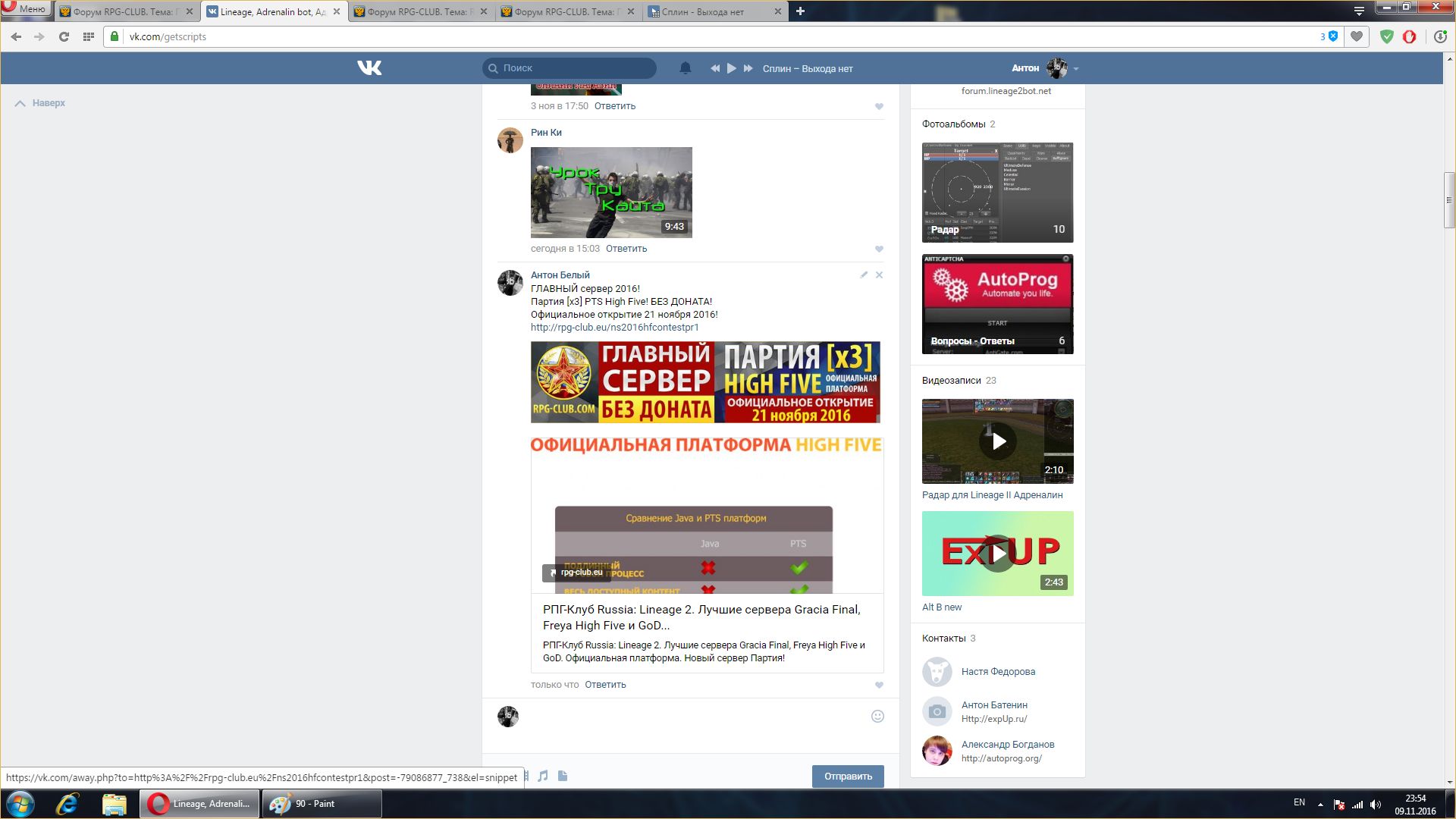
Task: Launch Internet Explorer from taskbar
Action: pos(67,804)
